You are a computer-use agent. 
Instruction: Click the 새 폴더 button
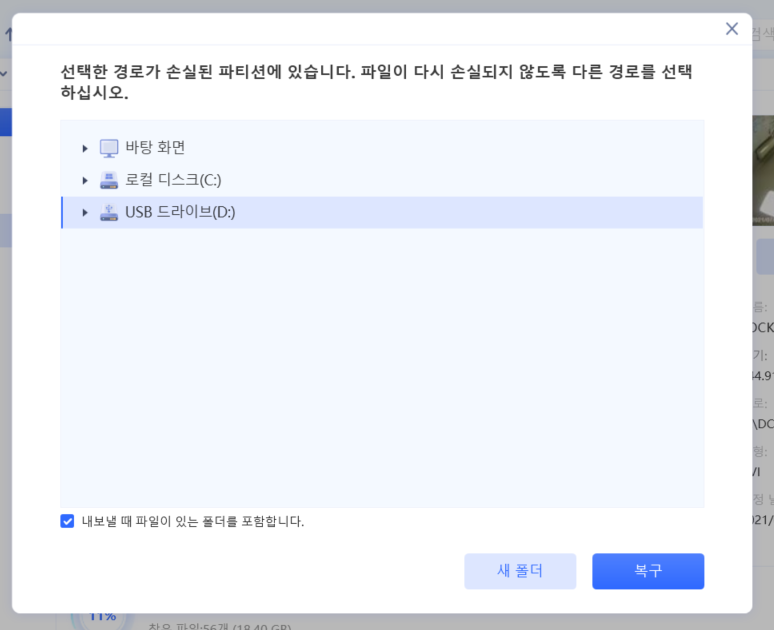[x=520, y=571]
